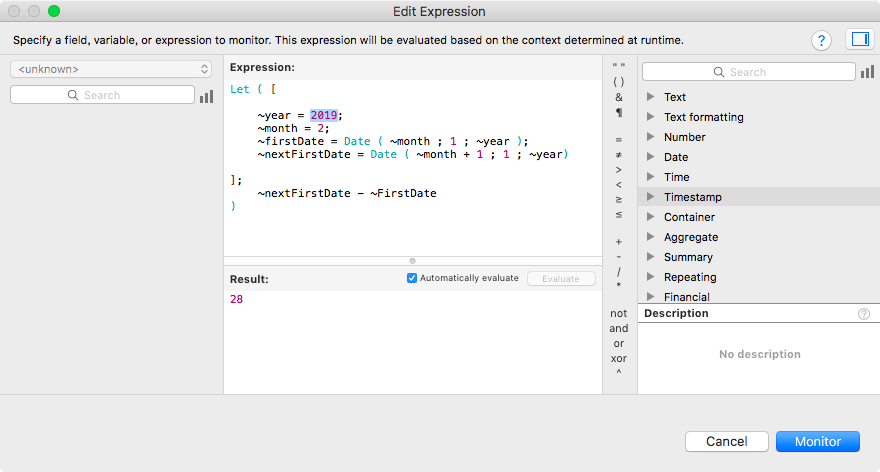Expand the Date functions category

coord(650,157)
